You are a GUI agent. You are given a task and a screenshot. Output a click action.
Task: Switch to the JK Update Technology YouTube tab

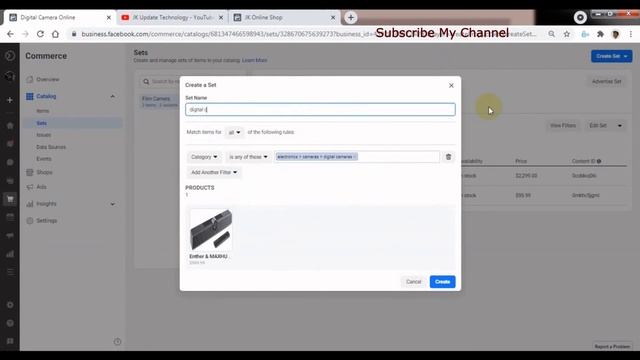172,18
